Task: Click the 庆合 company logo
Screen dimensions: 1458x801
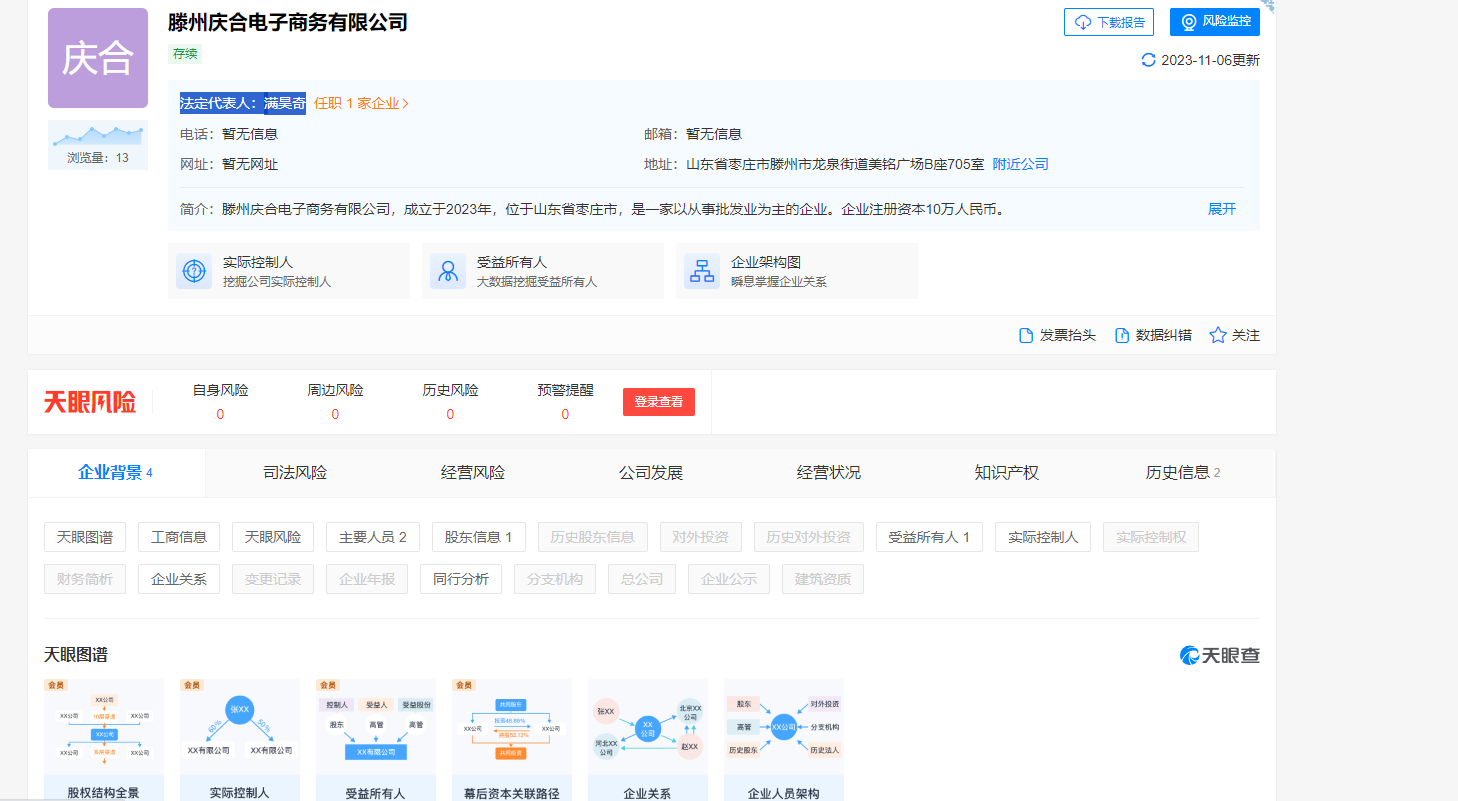Action: pyautogui.click(x=98, y=58)
